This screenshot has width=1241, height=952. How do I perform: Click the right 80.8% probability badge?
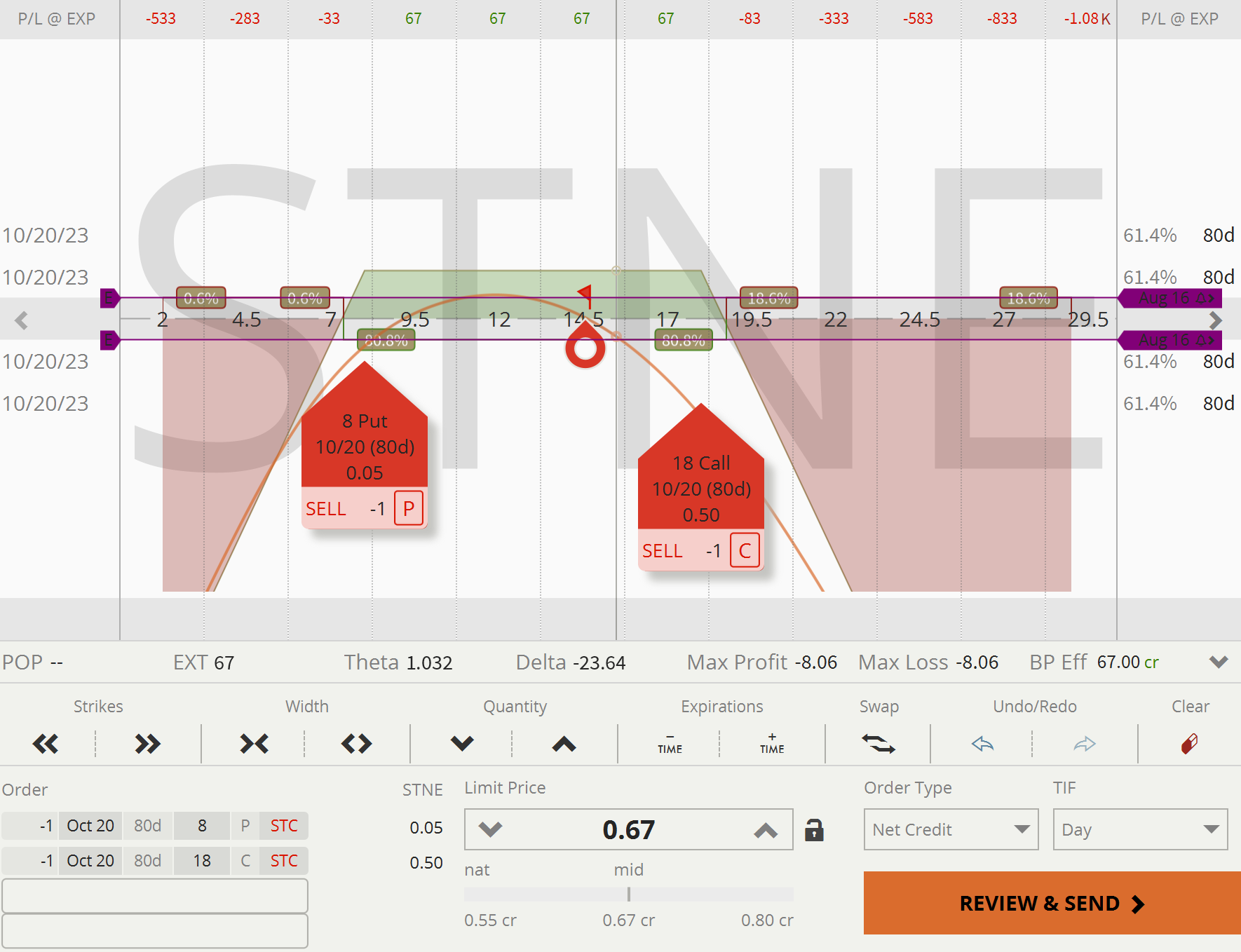click(684, 341)
